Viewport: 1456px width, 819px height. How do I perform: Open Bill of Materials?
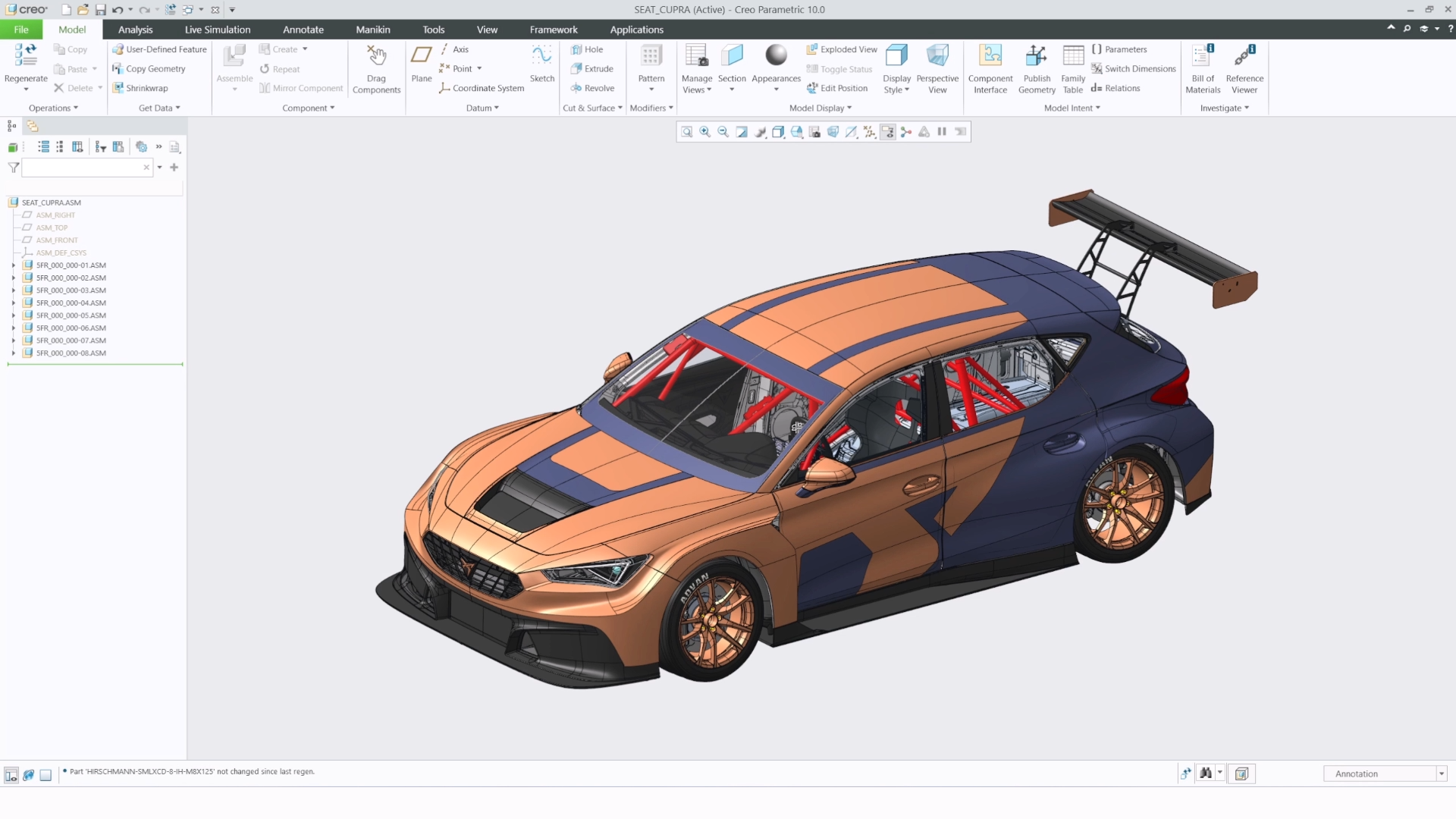click(x=1203, y=69)
